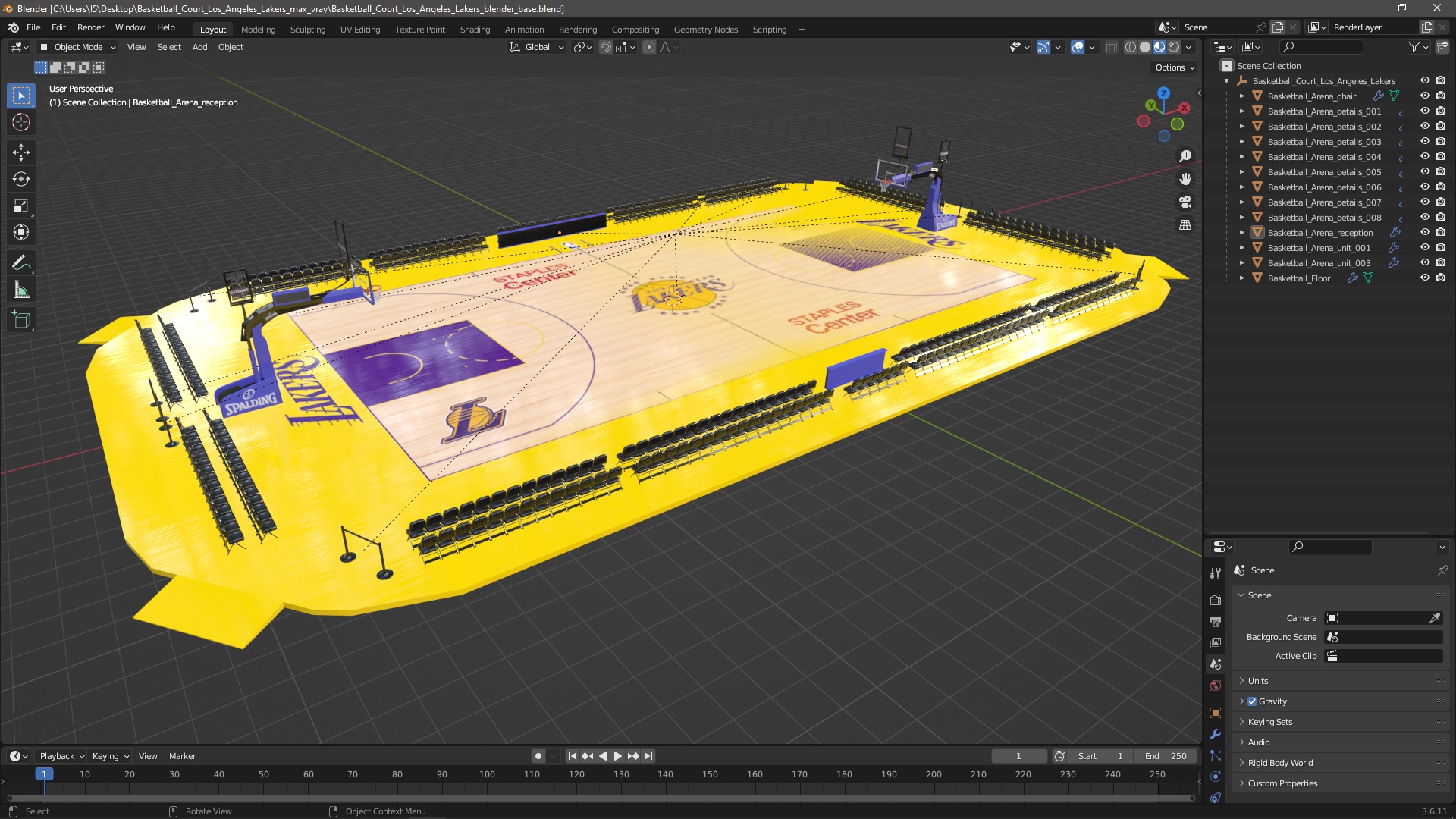1456x819 pixels.
Task: Open the Physics properties tab
Action: click(1216, 777)
